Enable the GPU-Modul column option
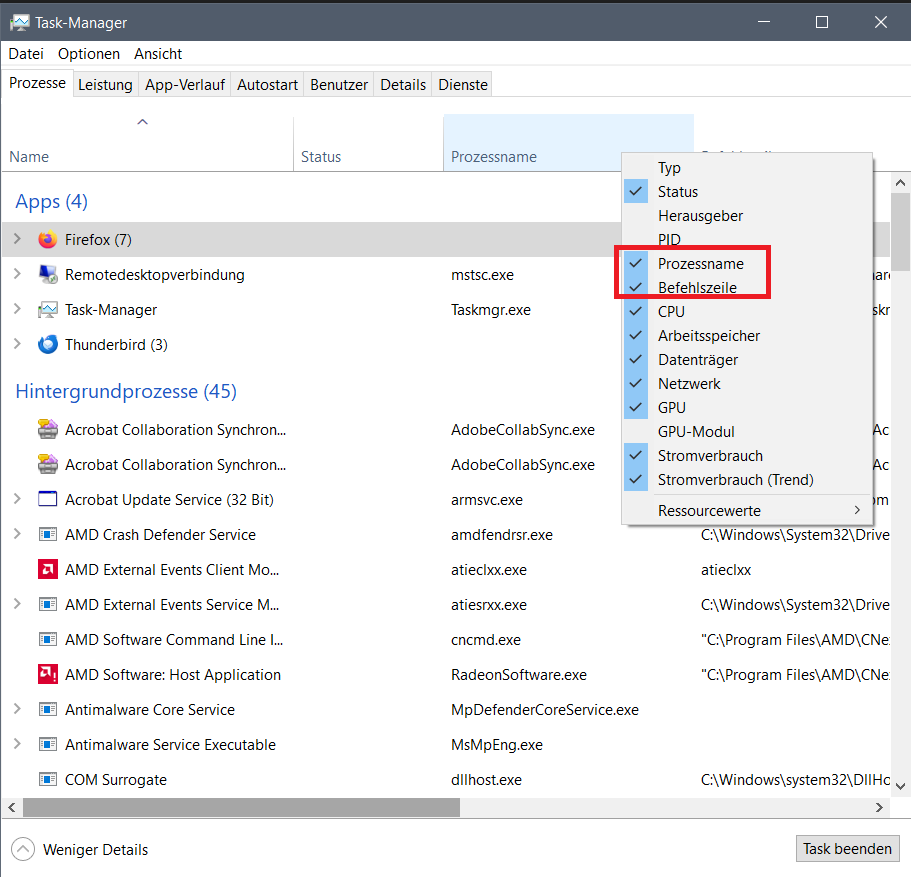 (x=747, y=431)
